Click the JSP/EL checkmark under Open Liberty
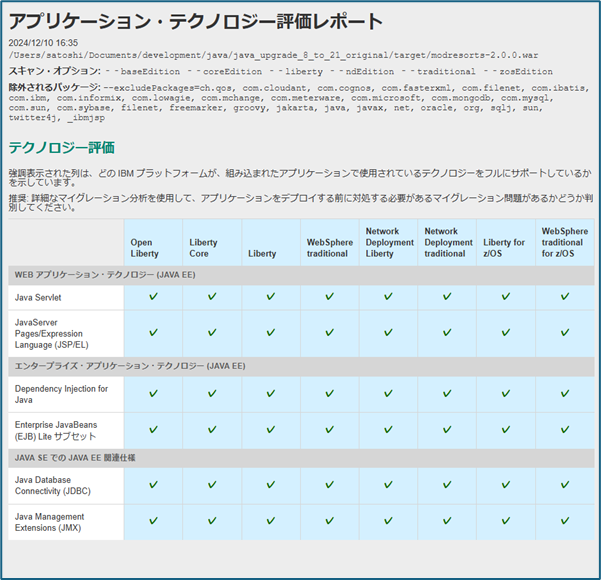The width and height of the screenshot is (601, 580). click(x=153, y=332)
